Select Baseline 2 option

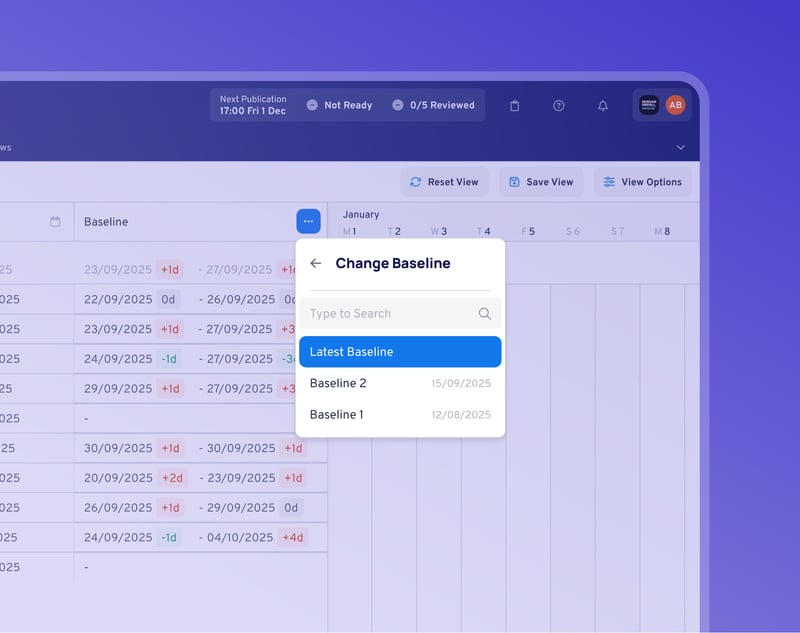coord(400,383)
